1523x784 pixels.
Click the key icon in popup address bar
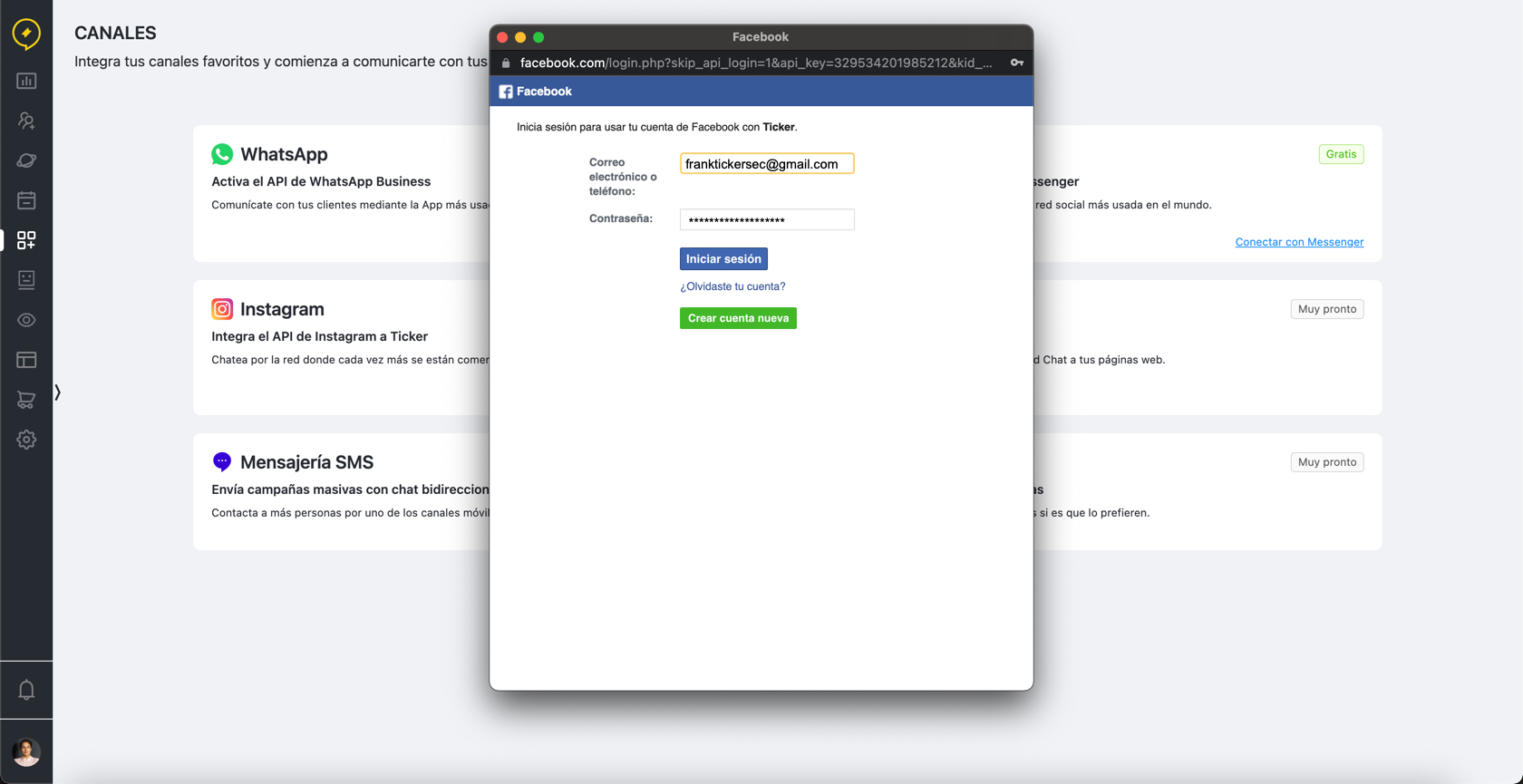coord(1017,63)
